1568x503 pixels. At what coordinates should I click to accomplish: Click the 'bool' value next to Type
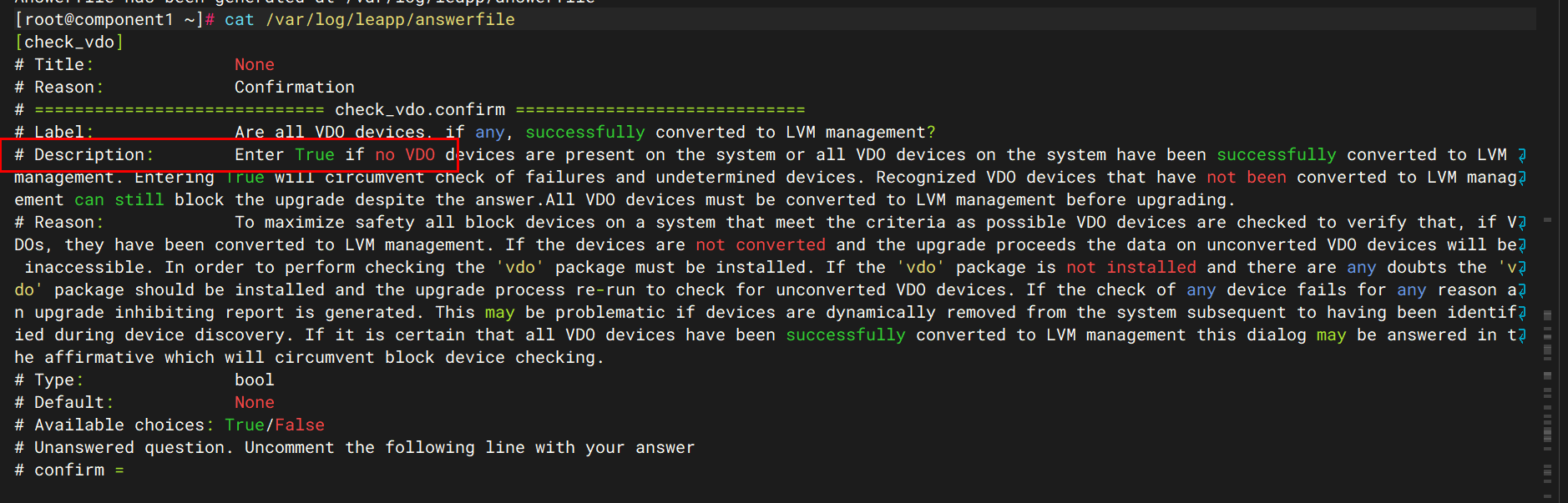click(254, 380)
